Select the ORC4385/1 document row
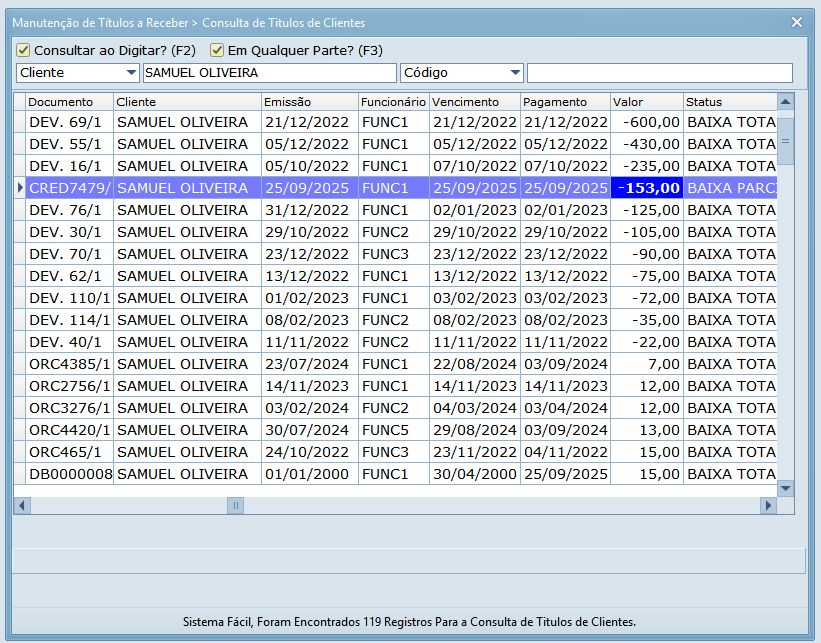This screenshot has width=821, height=643. pyautogui.click(x=69, y=364)
